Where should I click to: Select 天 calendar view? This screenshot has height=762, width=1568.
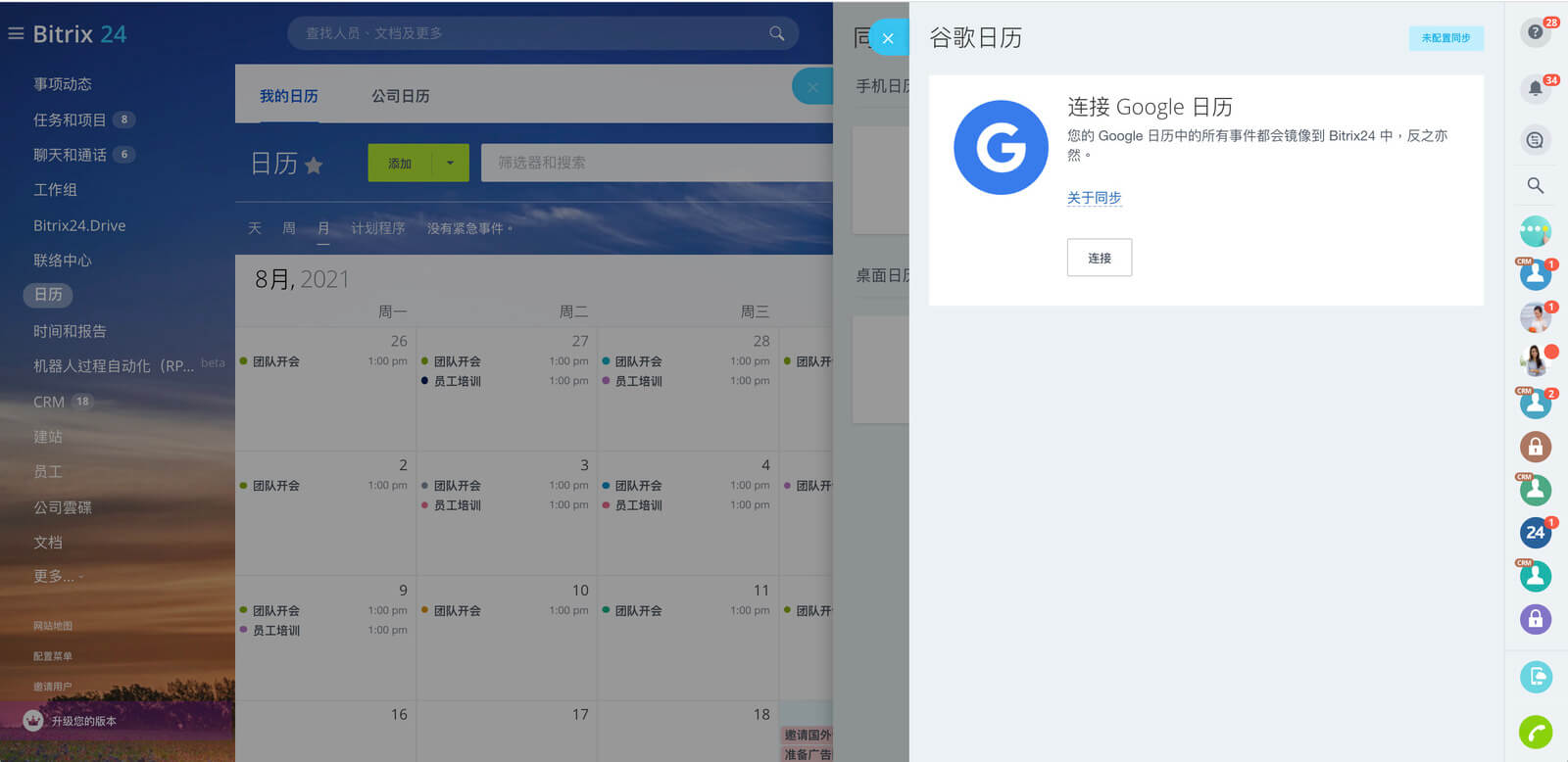point(255,228)
